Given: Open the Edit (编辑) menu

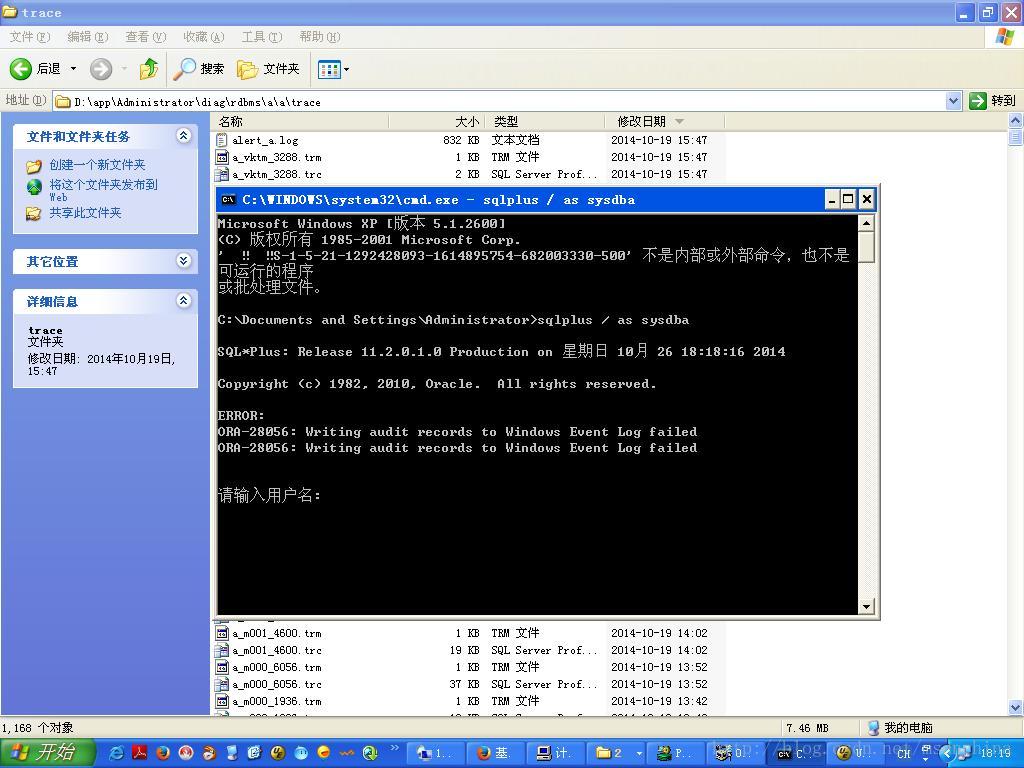Looking at the screenshot, I should click(x=88, y=37).
